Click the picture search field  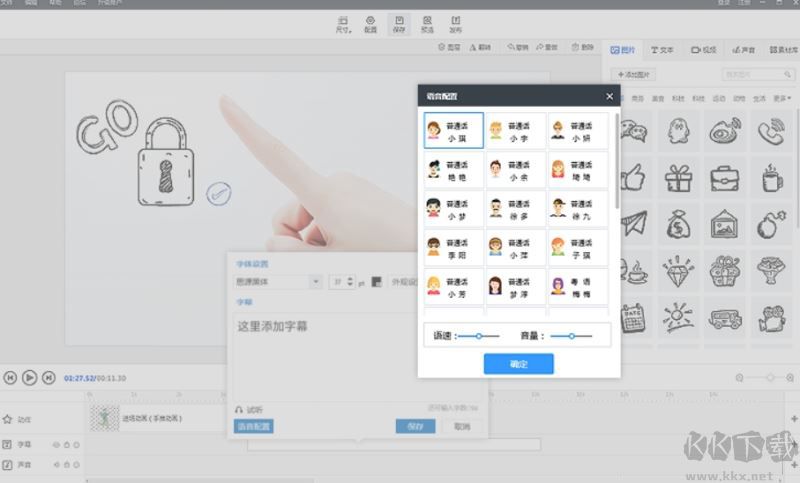[x=758, y=74]
